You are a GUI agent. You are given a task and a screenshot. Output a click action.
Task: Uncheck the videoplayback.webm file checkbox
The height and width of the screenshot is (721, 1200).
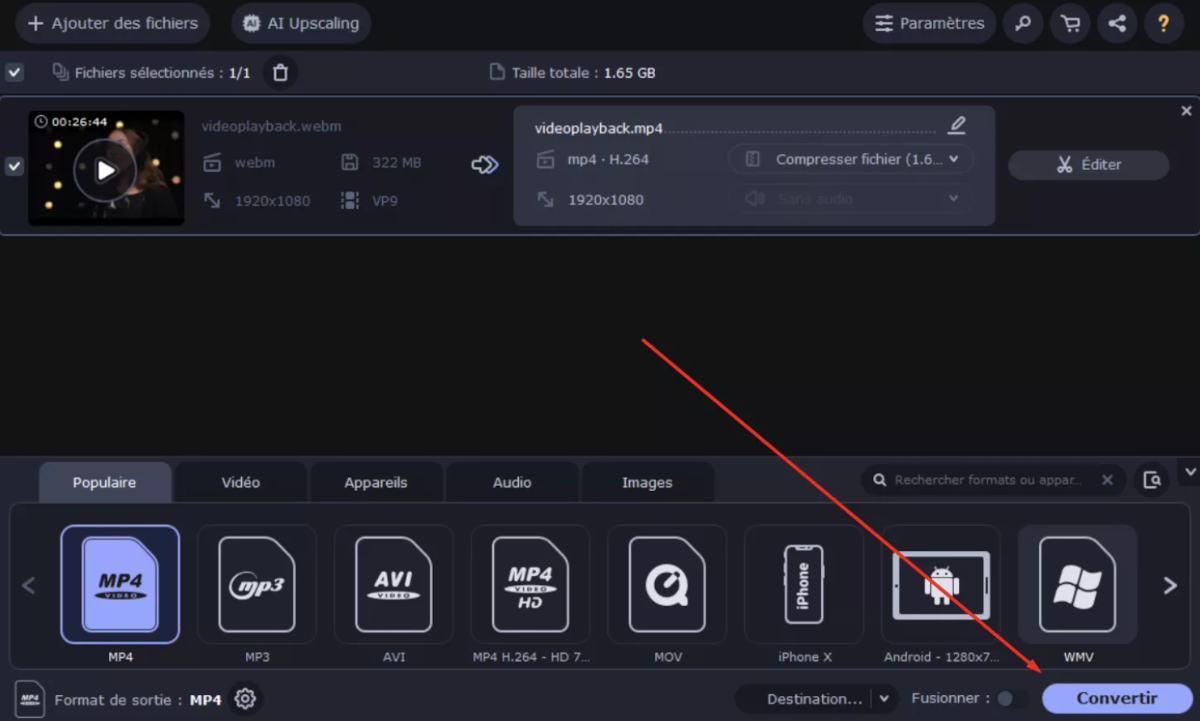click(14, 166)
